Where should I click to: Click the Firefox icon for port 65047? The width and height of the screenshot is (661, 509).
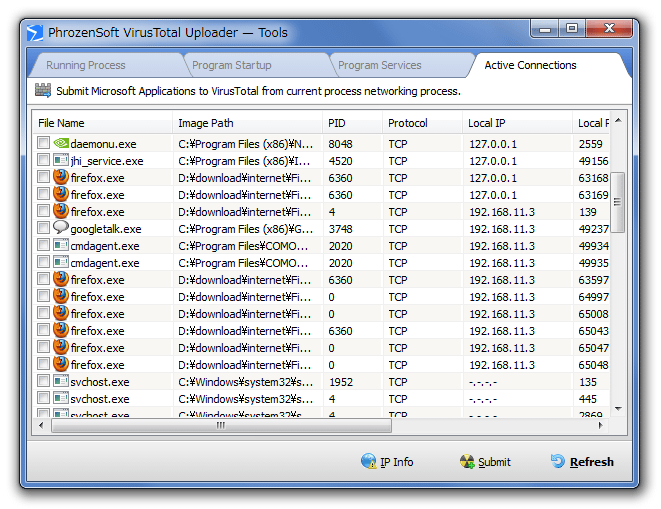(61, 347)
